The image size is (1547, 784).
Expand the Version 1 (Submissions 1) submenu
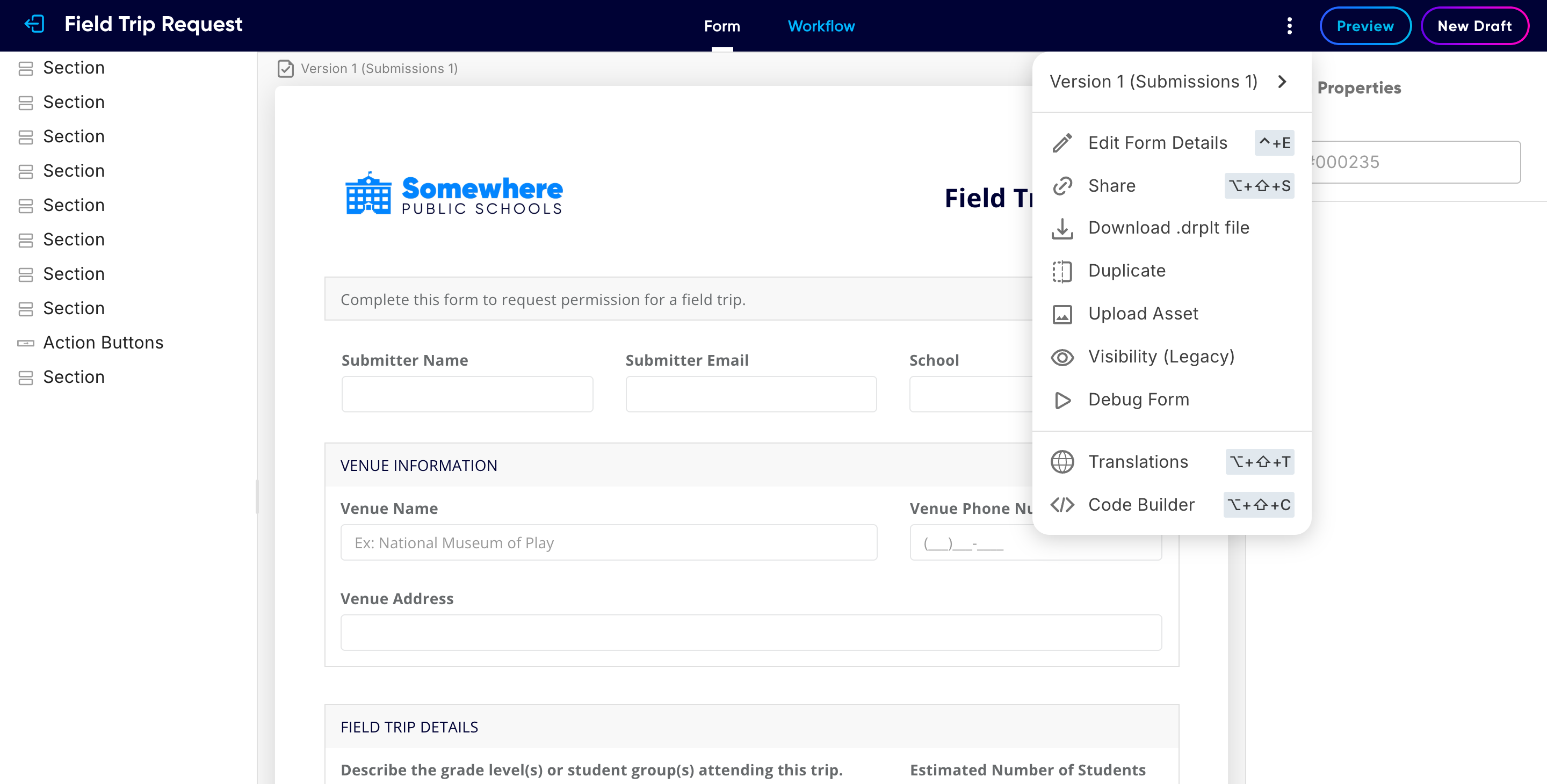click(1171, 82)
